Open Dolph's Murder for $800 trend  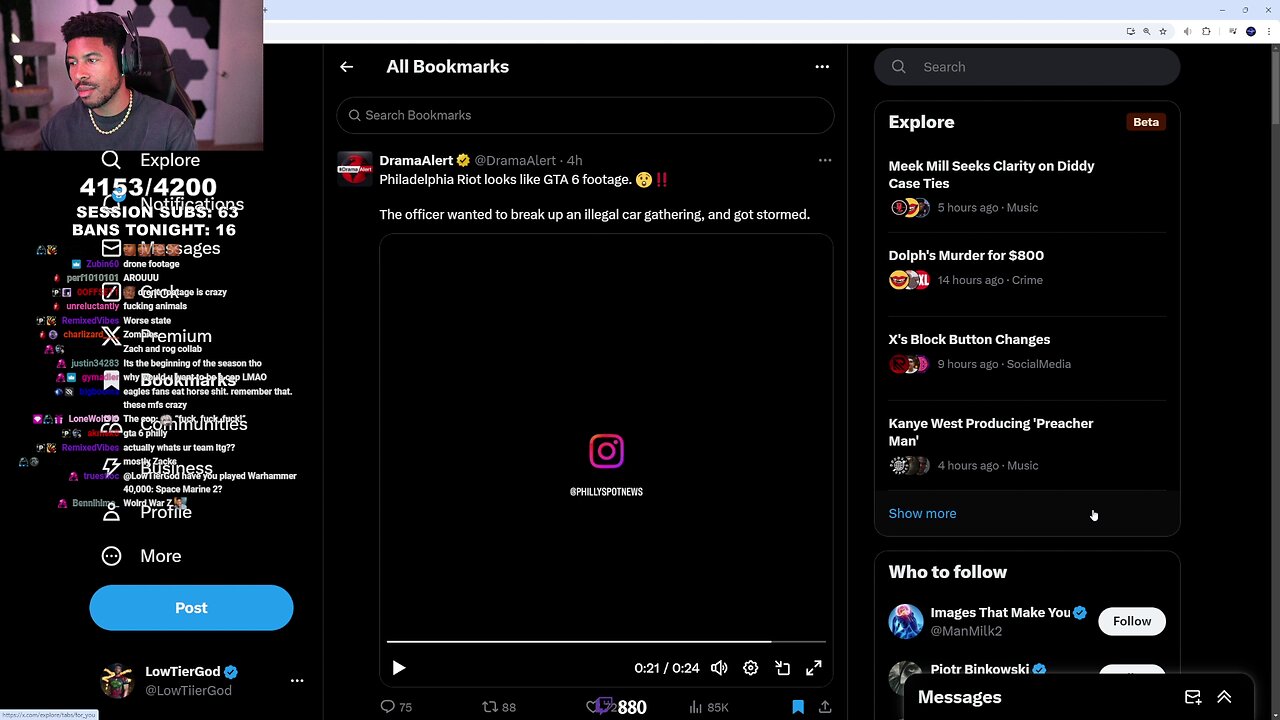tap(1027, 268)
